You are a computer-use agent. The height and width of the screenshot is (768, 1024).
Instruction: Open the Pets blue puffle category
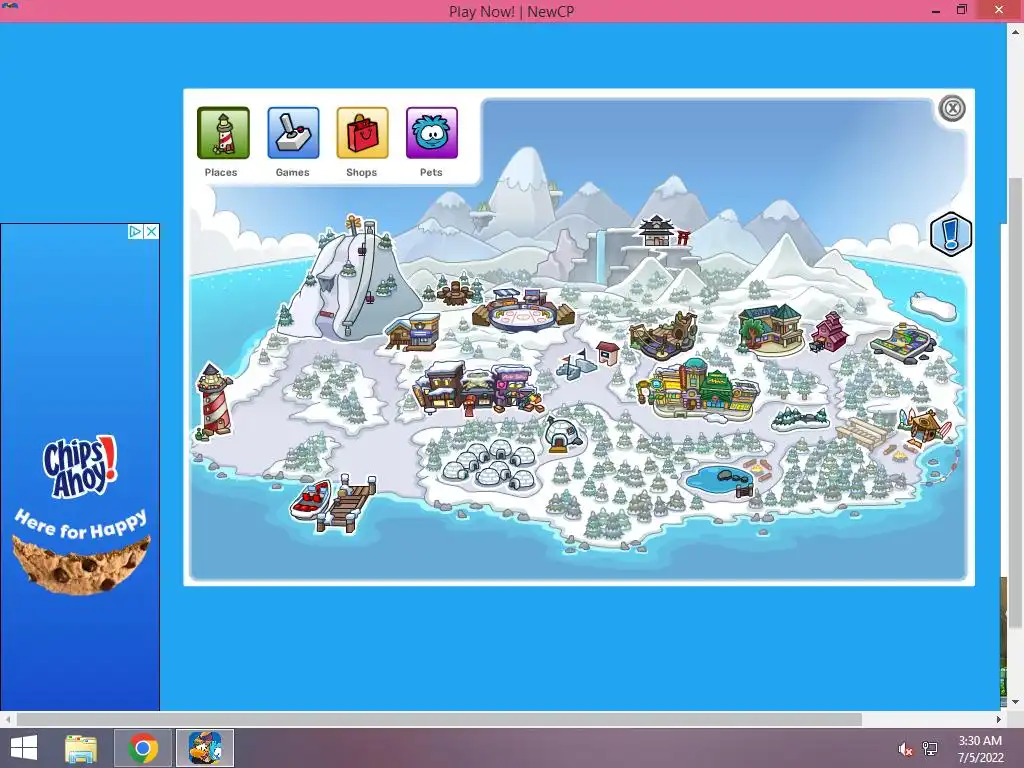click(432, 133)
